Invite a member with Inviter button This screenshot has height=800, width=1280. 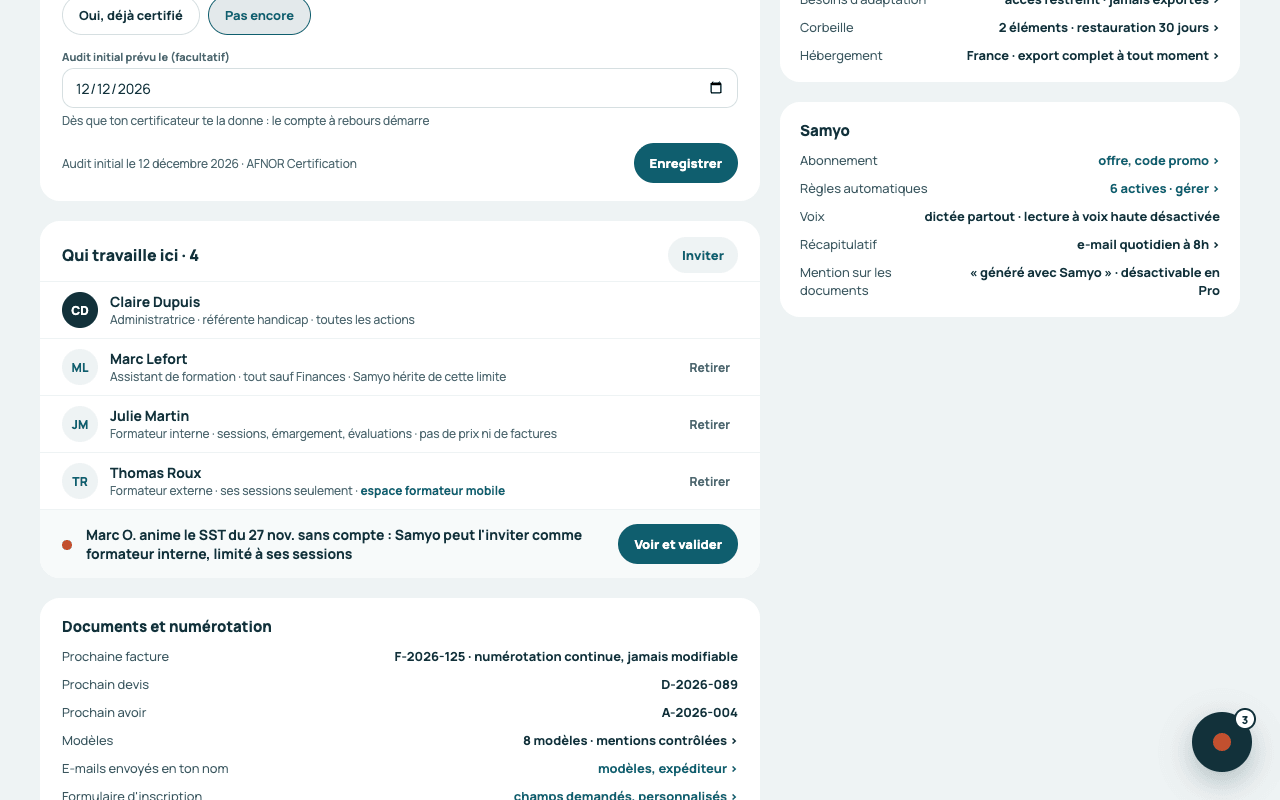[x=703, y=255]
